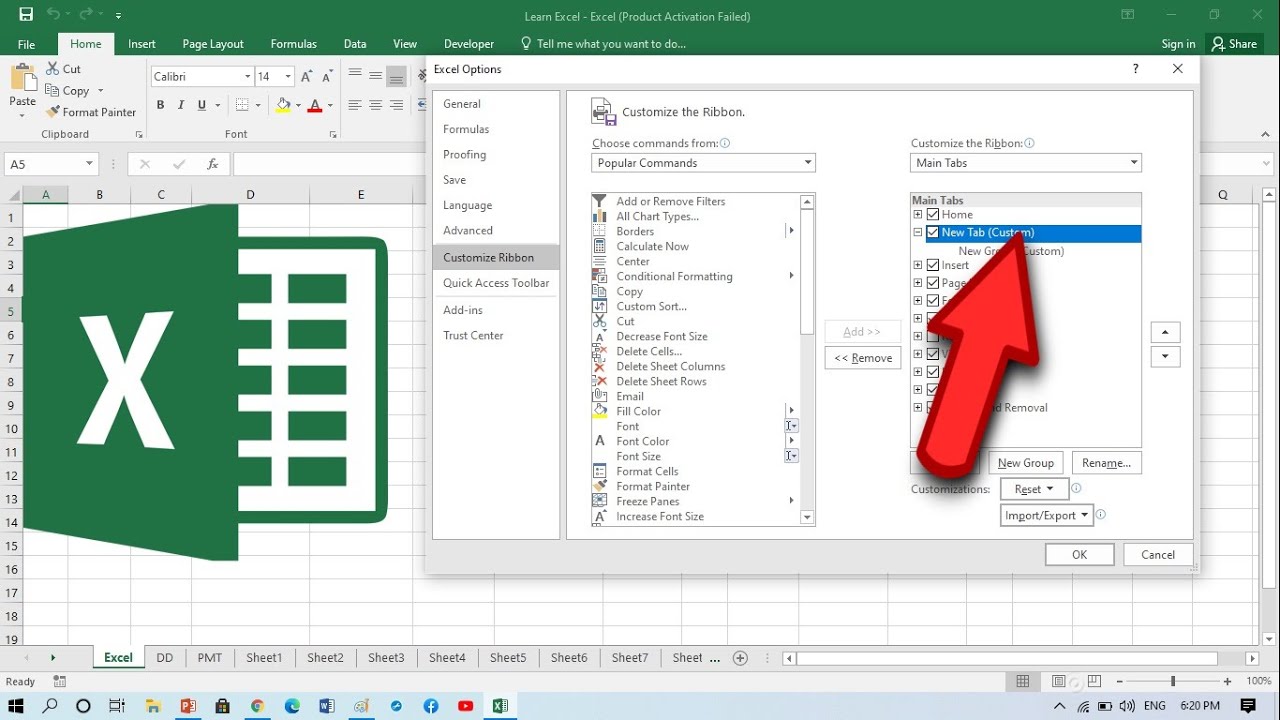This screenshot has height=720, width=1280.
Task: Click the red Font Color button in ribbon
Action: pos(315,105)
